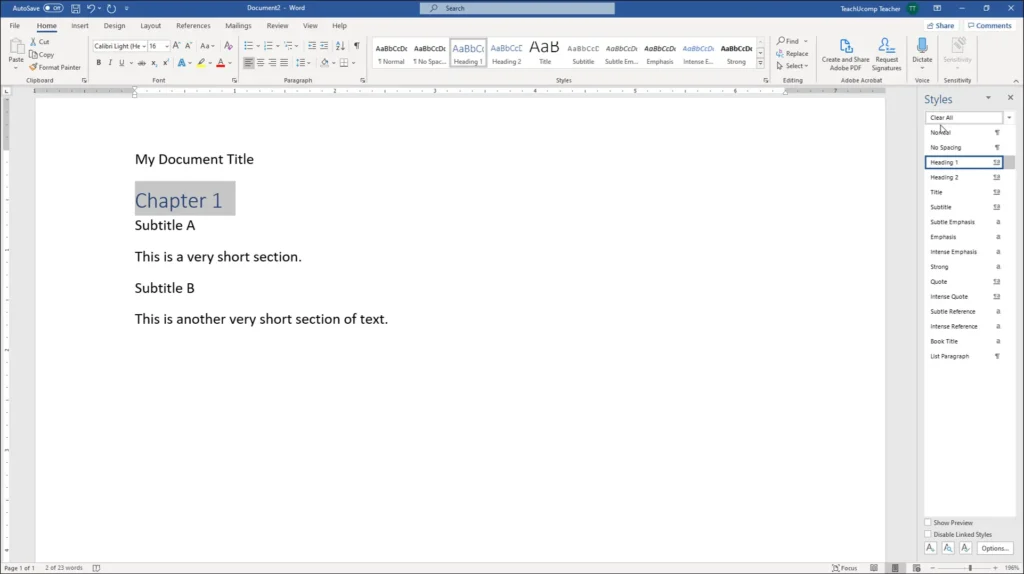Enable the Show Preview checkbox
The image size is (1024, 574).
[928, 522]
